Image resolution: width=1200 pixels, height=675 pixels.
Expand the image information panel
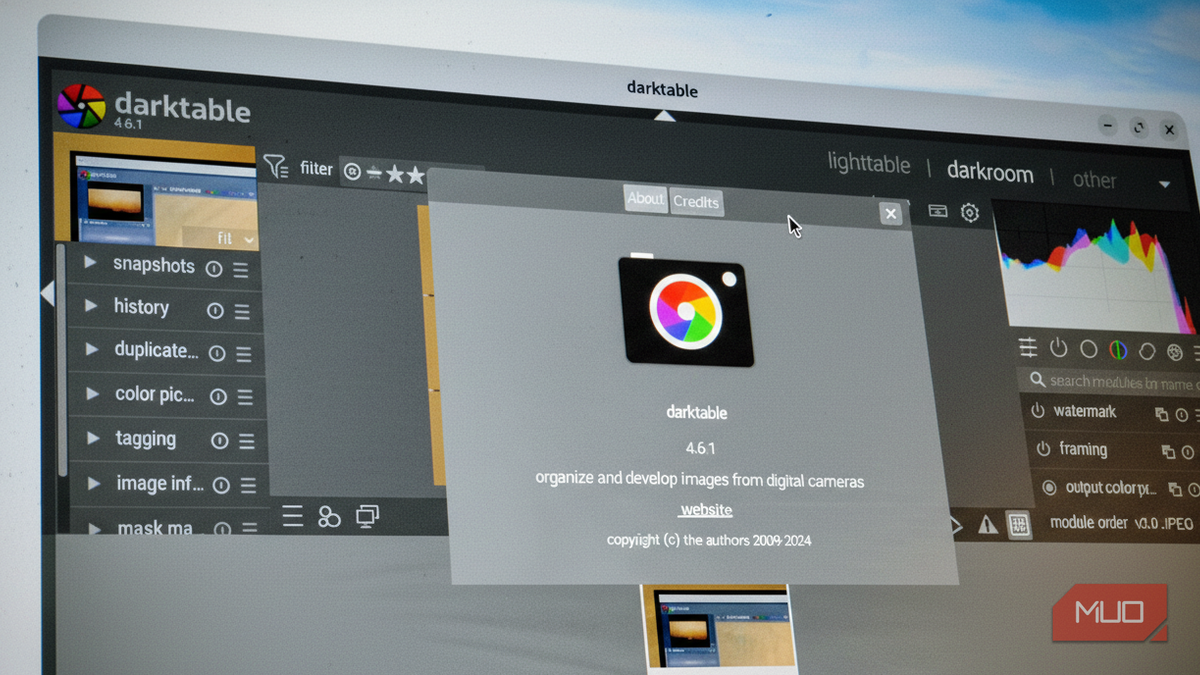(x=95, y=483)
